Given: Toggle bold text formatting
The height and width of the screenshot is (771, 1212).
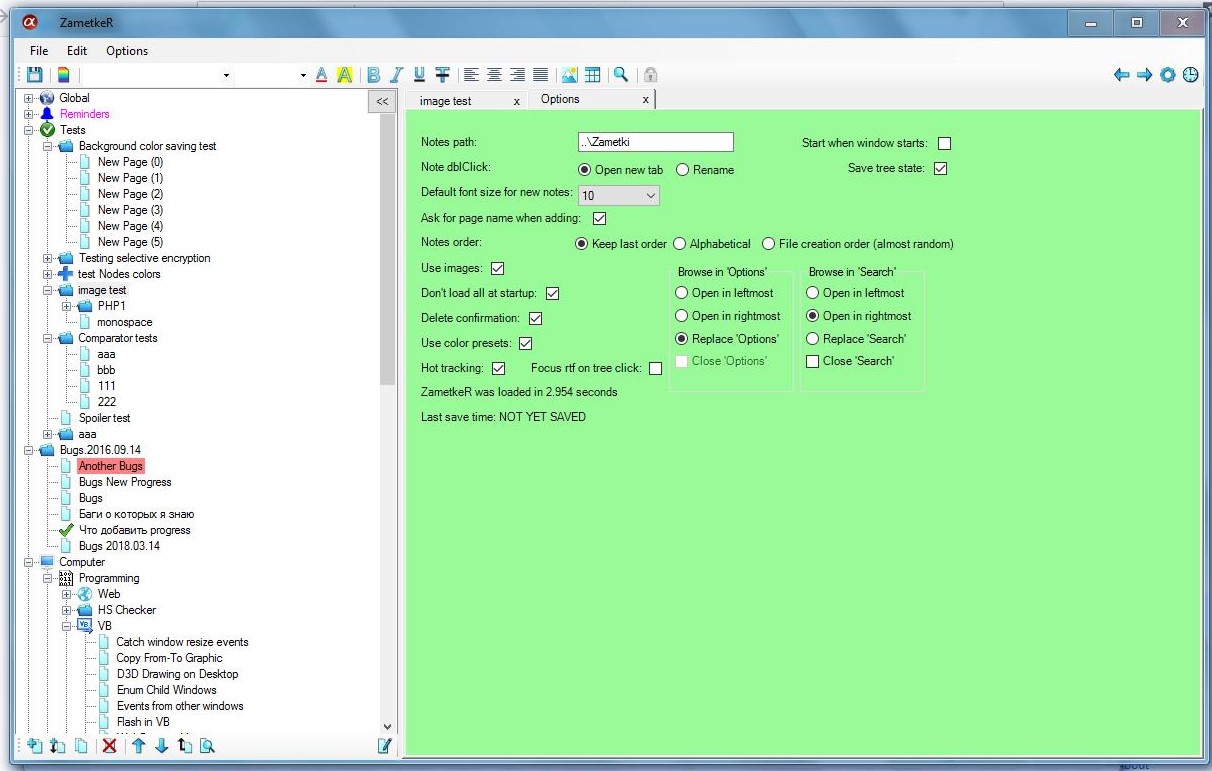Looking at the screenshot, I should click(373, 74).
